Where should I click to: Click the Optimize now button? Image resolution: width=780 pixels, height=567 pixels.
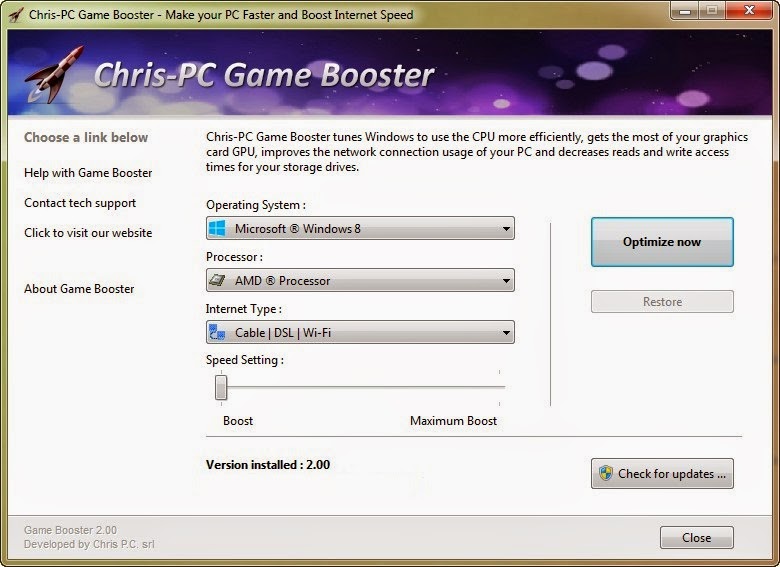662,242
